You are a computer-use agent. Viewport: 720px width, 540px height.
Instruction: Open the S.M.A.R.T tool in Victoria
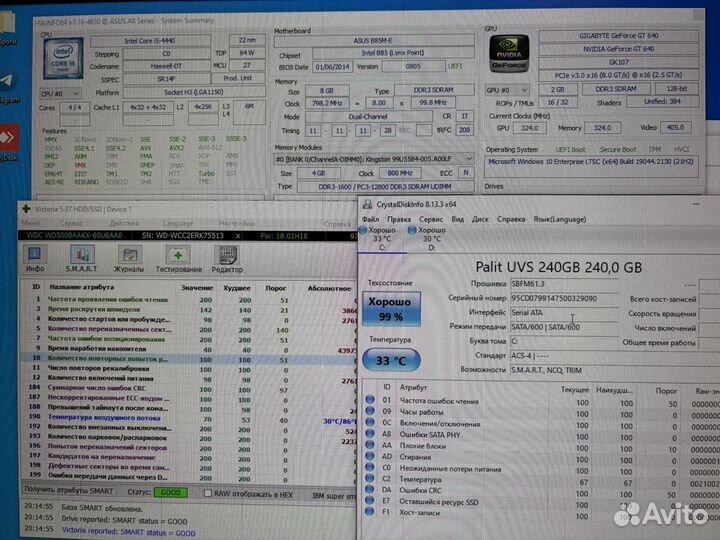82,259
